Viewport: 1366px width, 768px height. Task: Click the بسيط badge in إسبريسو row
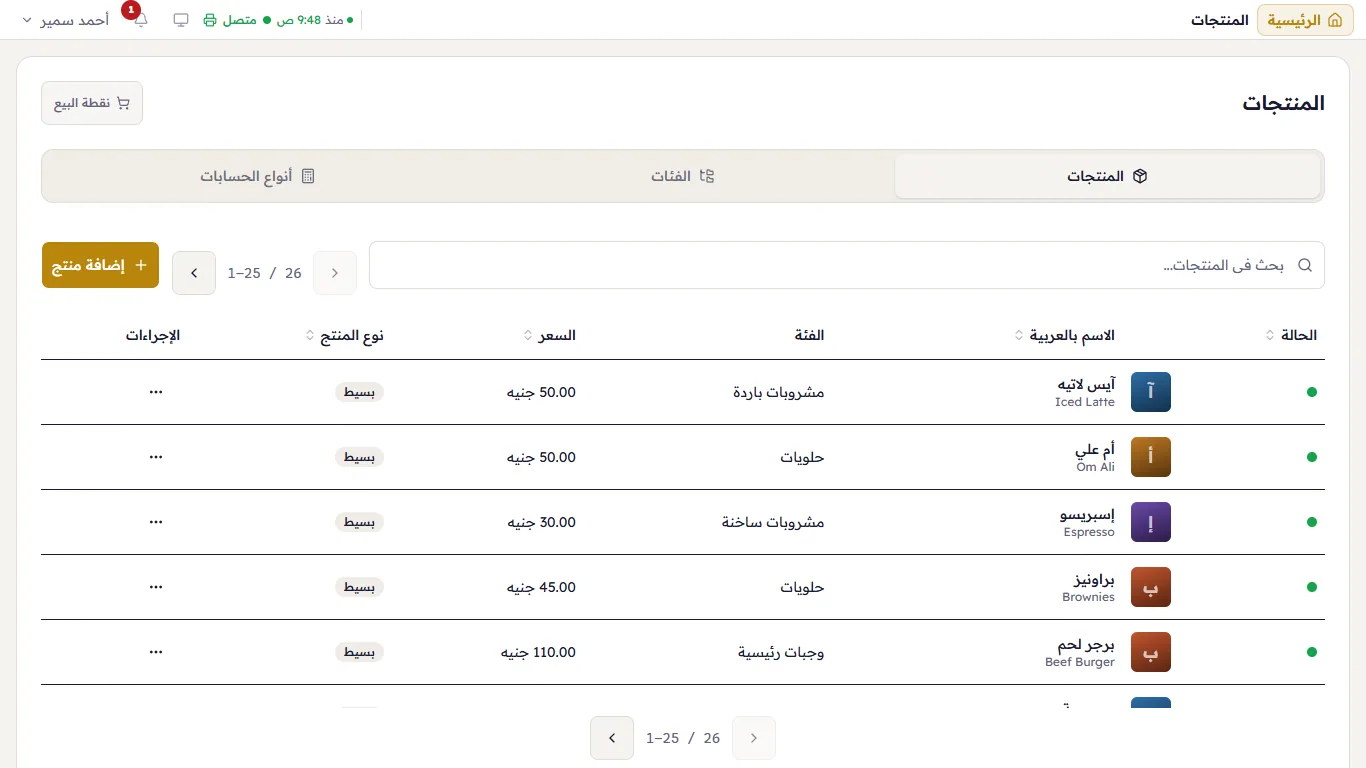coord(359,522)
